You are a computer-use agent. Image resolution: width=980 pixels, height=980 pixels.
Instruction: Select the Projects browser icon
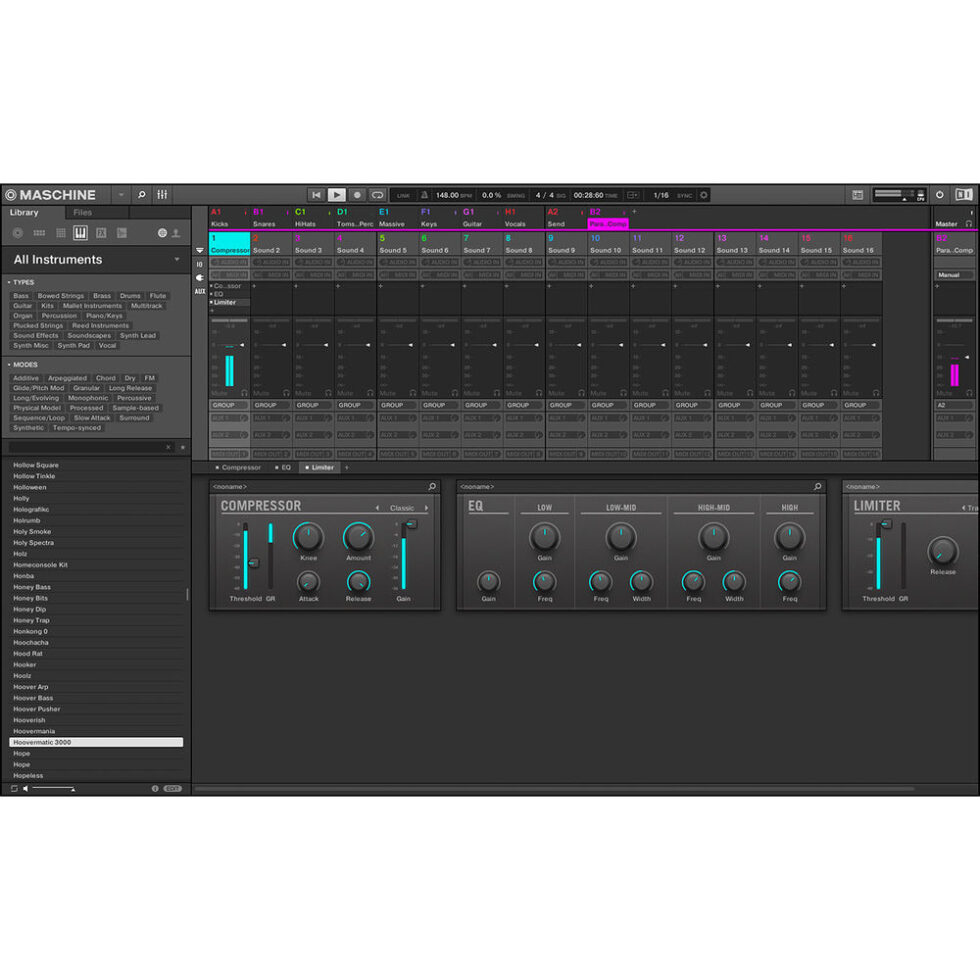pyautogui.click(x=18, y=233)
